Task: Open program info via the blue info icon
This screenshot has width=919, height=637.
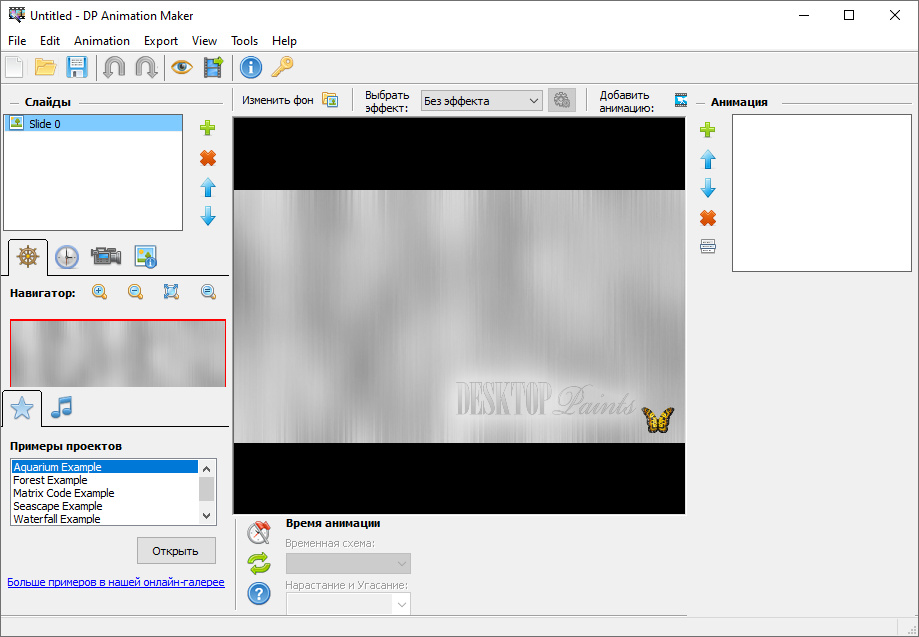Action: point(251,67)
